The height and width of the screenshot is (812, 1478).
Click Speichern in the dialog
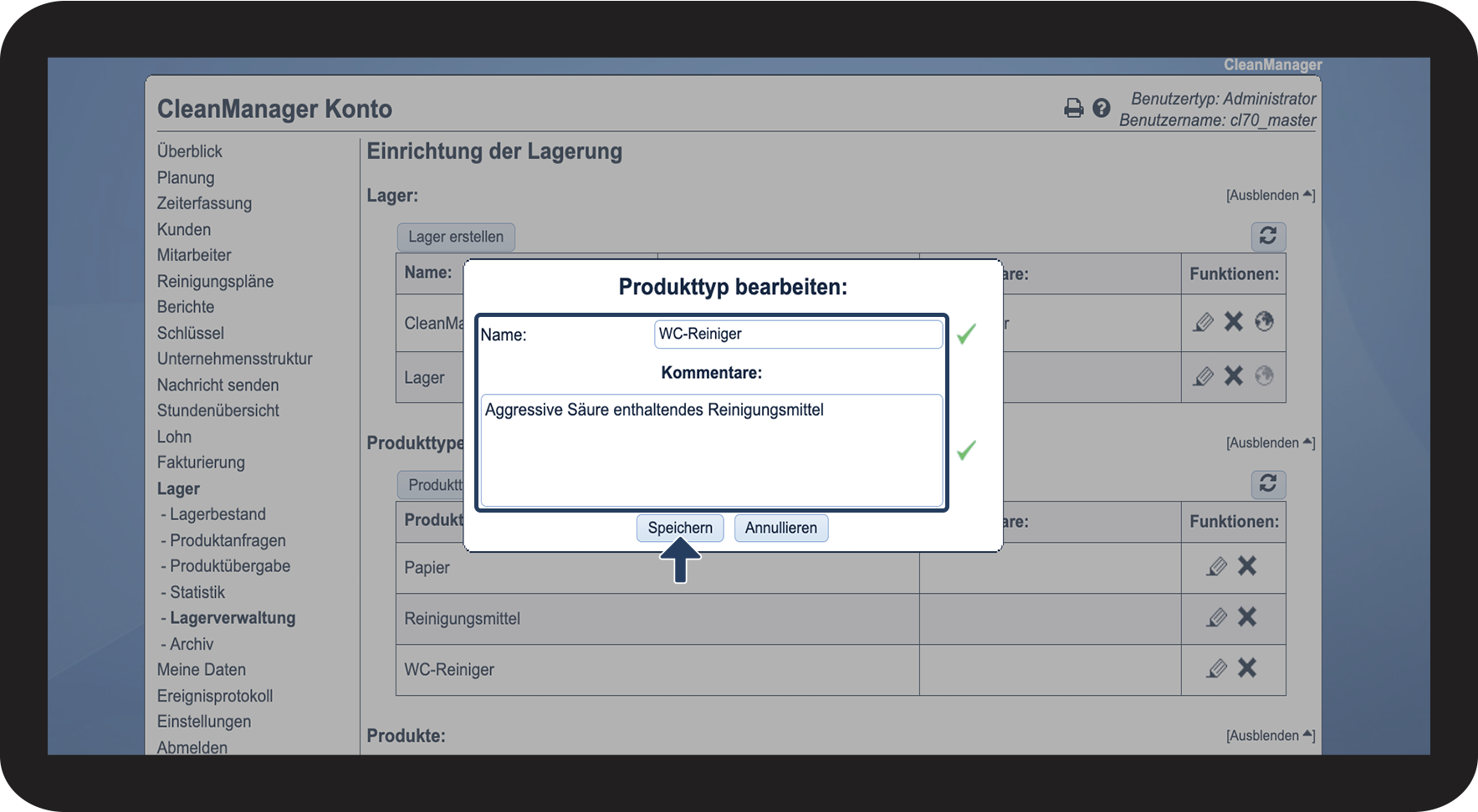point(680,528)
